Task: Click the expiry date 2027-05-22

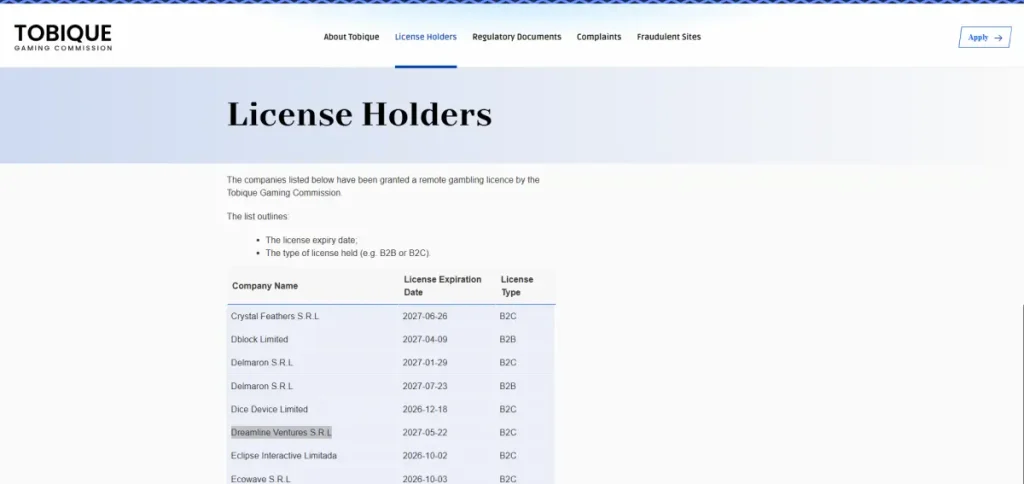Action: coord(425,432)
